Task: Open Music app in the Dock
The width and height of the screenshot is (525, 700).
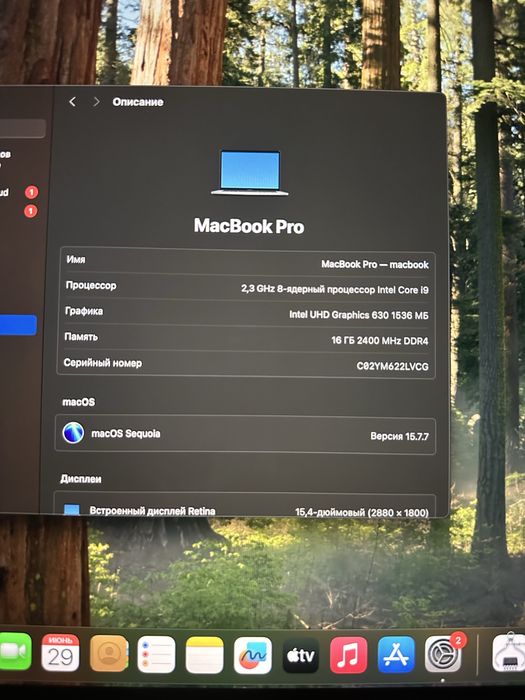Action: (x=349, y=655)
